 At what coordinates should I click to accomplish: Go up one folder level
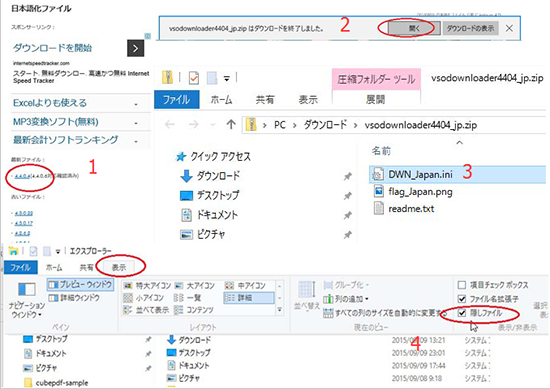pyautogui.click(x=231, y=124)
